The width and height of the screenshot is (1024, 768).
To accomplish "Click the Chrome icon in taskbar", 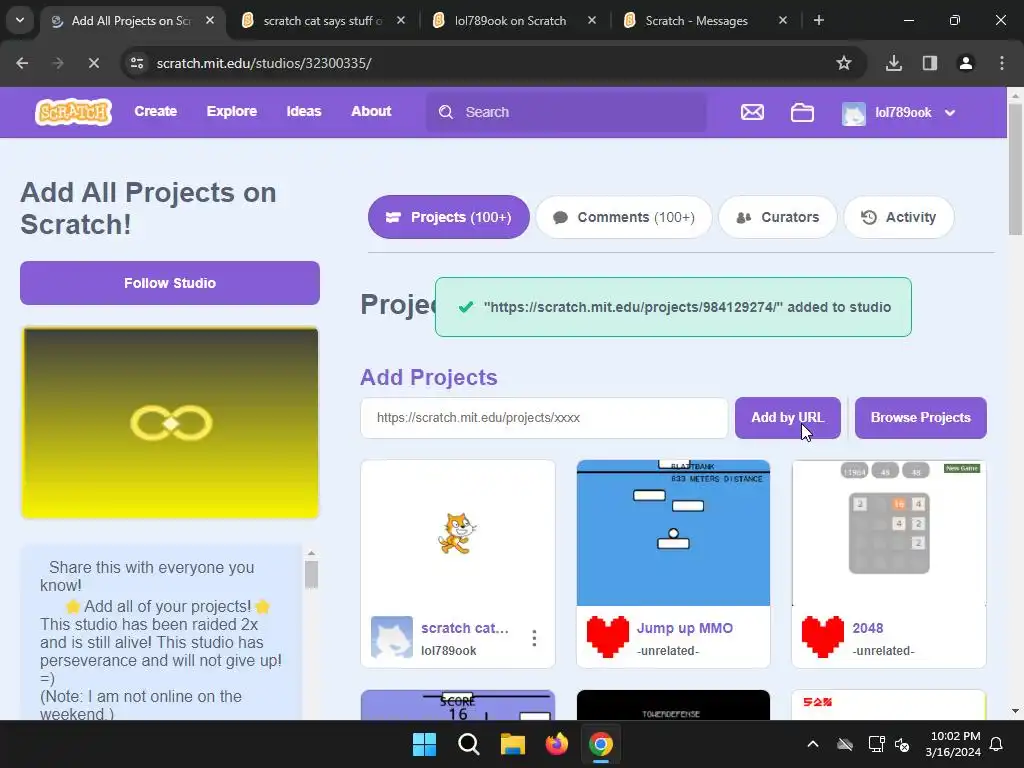I will [601, 744].
